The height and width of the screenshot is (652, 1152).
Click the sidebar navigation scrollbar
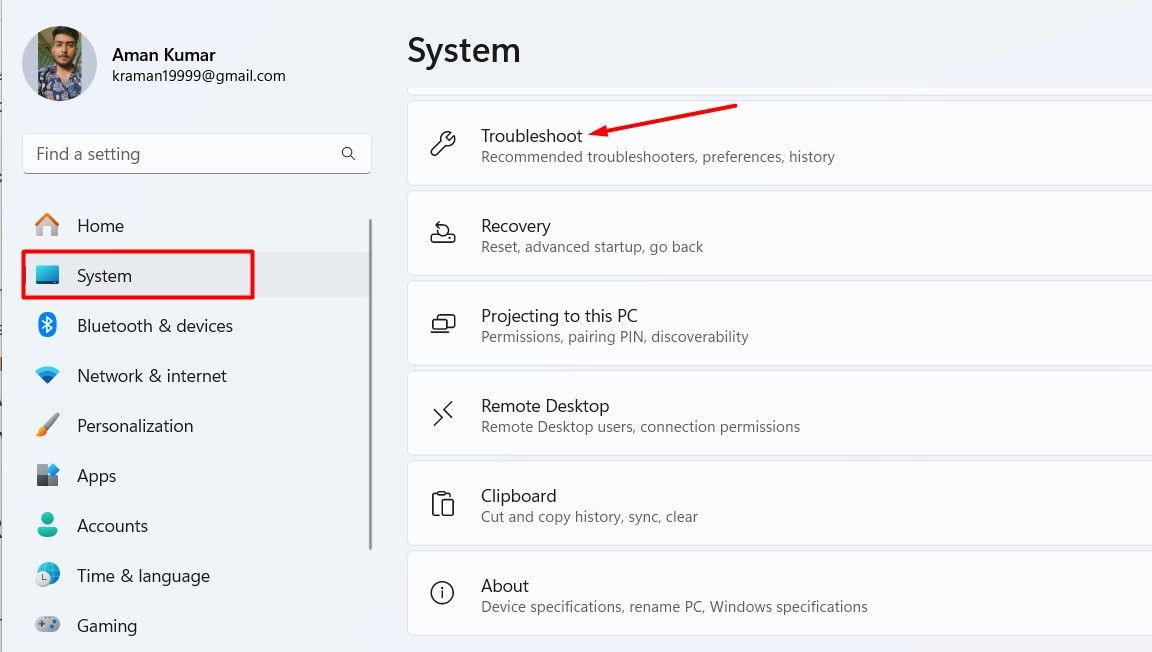(x=370, y=384)
